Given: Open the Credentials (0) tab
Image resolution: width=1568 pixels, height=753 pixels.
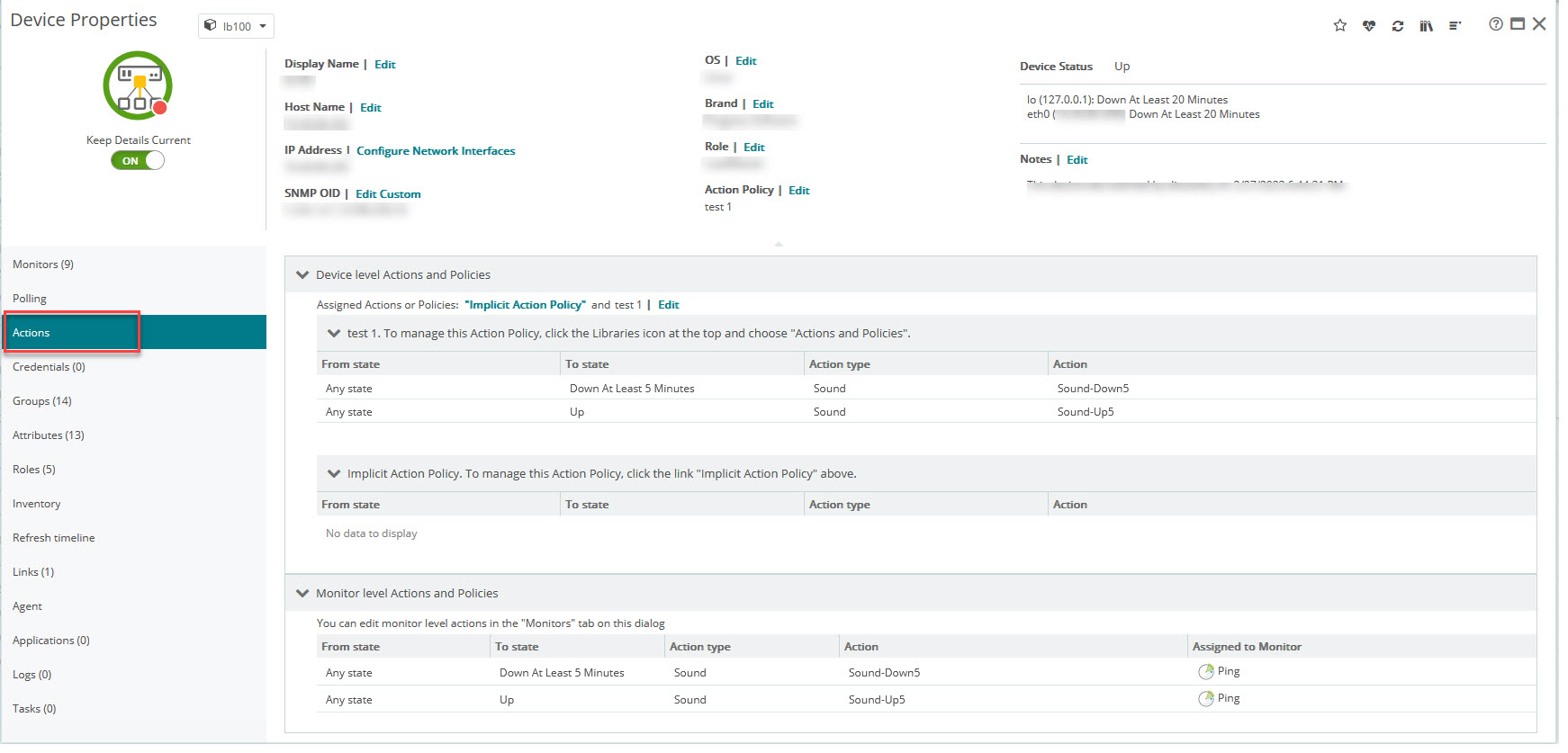Looking at the screenshot, I should pyautogui.click(x=134, y=367).
